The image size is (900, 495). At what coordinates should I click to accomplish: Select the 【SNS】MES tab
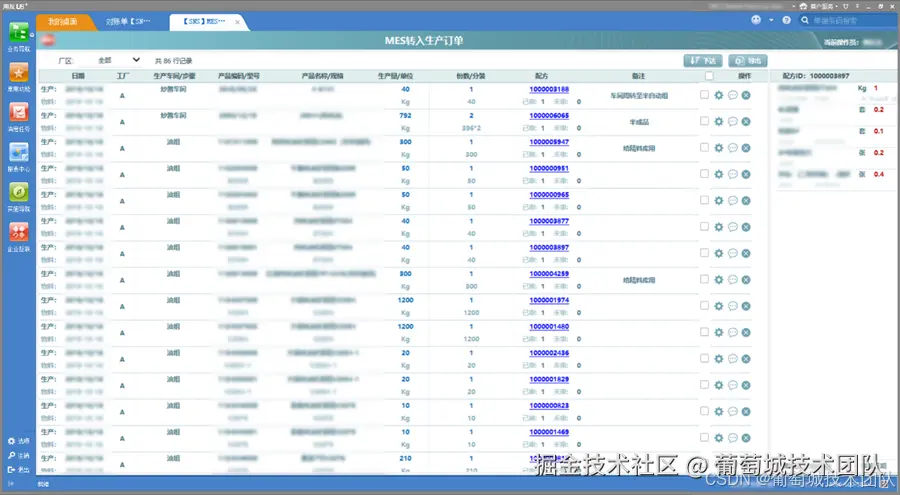coord(204,22)
